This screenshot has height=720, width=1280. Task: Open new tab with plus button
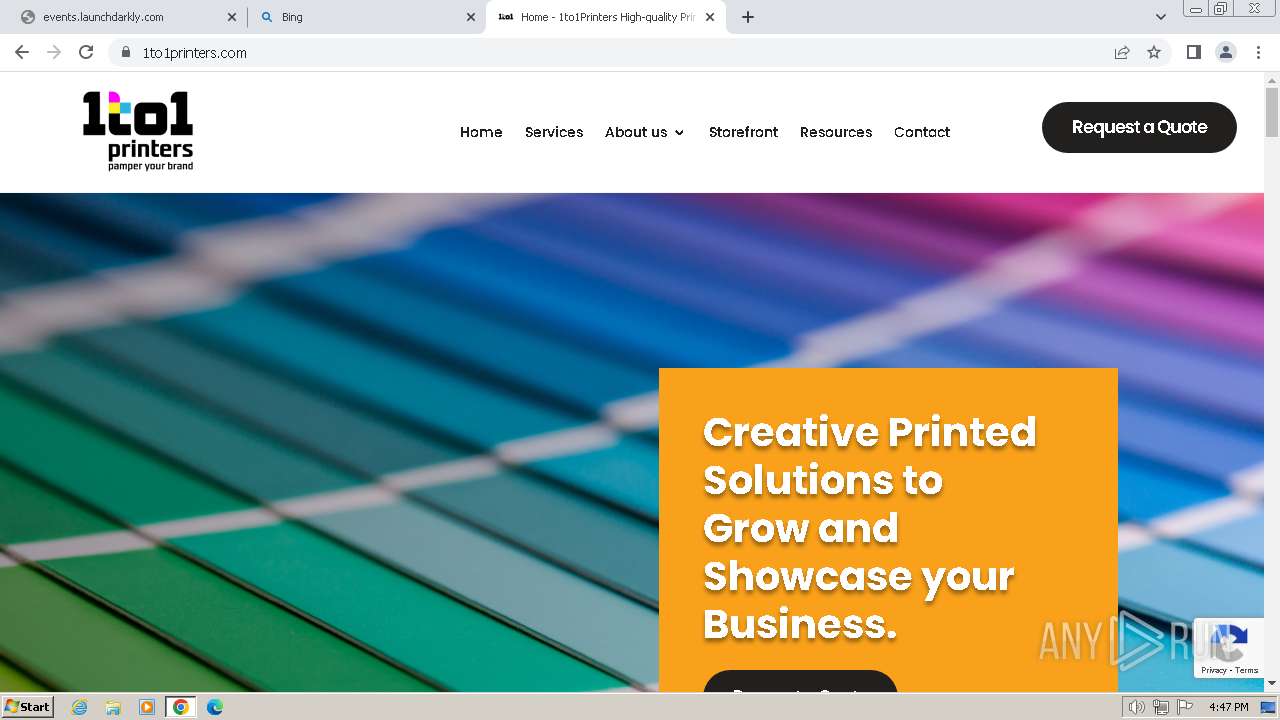click(x=748, y=17)
